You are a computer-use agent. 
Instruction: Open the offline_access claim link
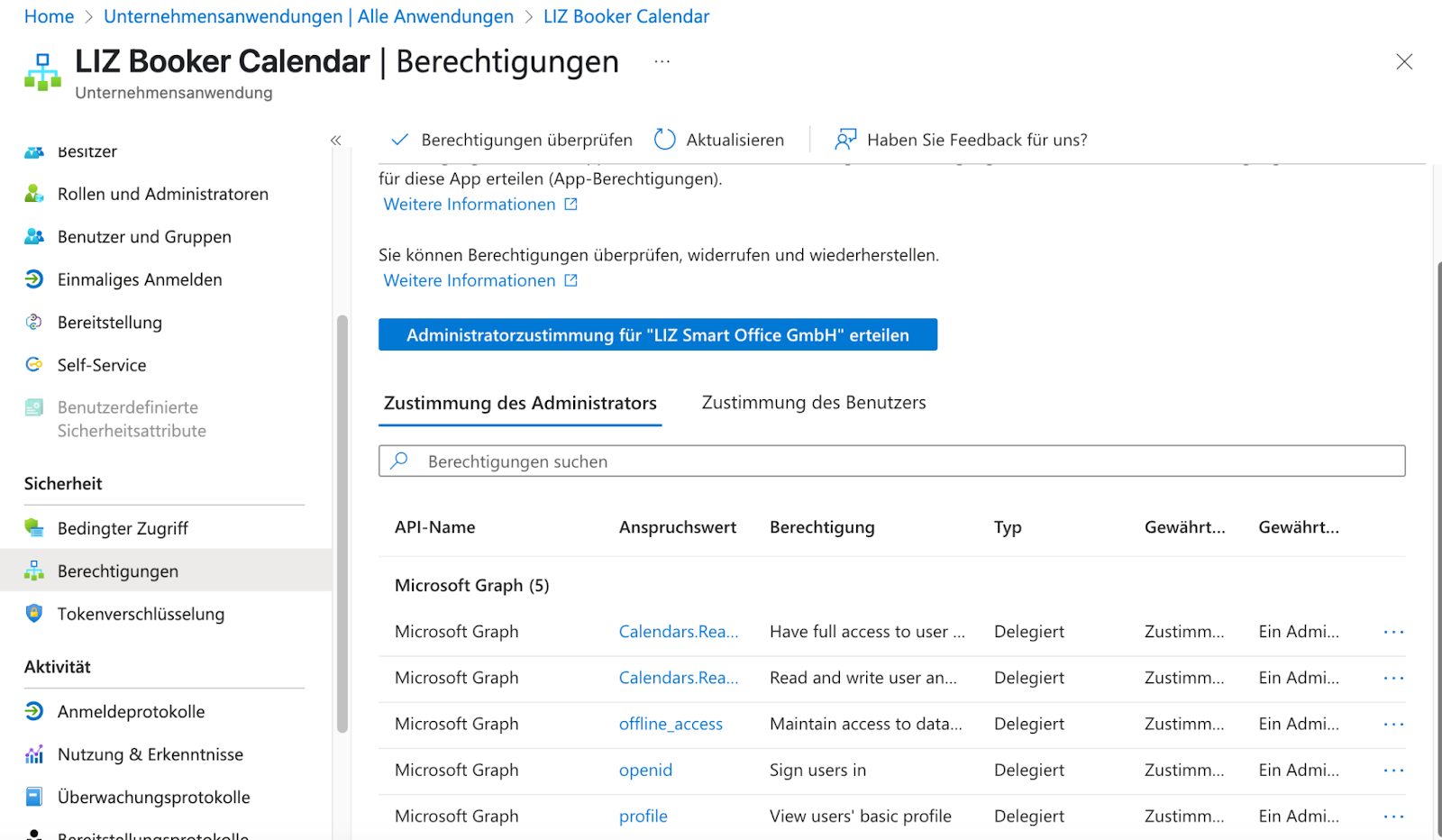671,724
